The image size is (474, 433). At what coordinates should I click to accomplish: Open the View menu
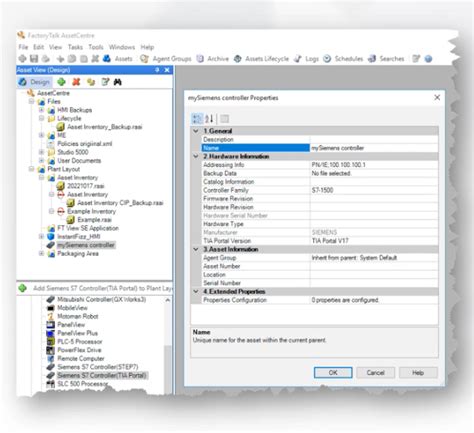pyautogui.click(x=55, y=47)
